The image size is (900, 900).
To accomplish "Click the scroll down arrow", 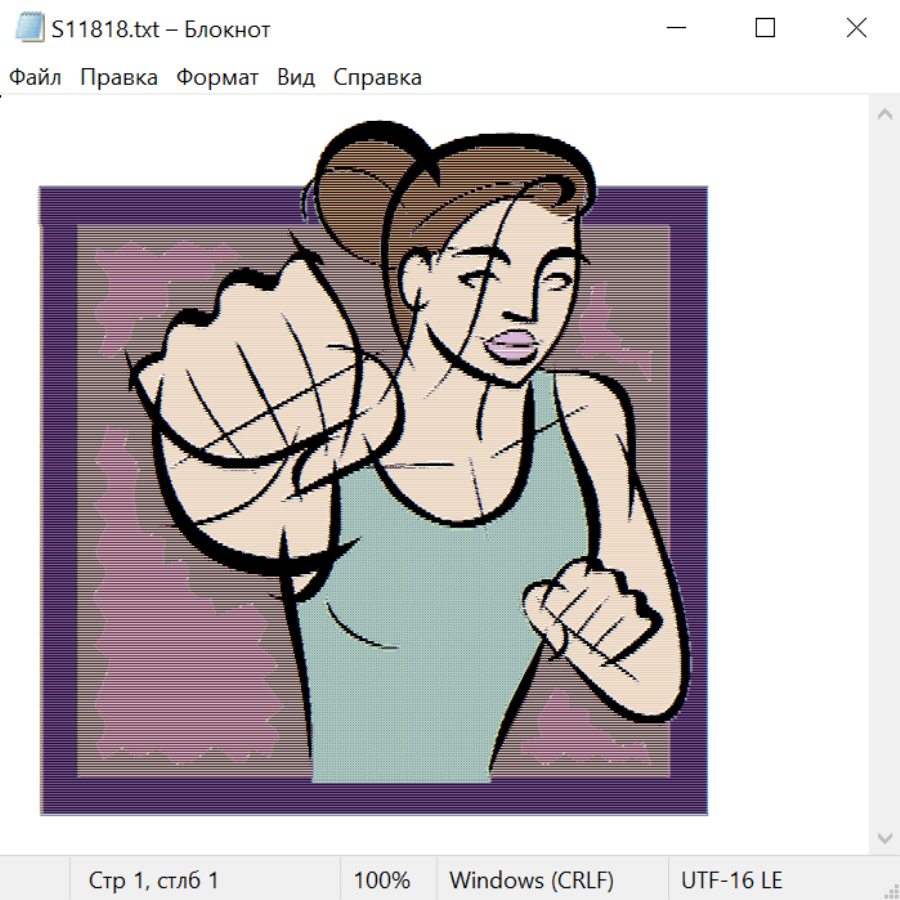I will point(884,836).
